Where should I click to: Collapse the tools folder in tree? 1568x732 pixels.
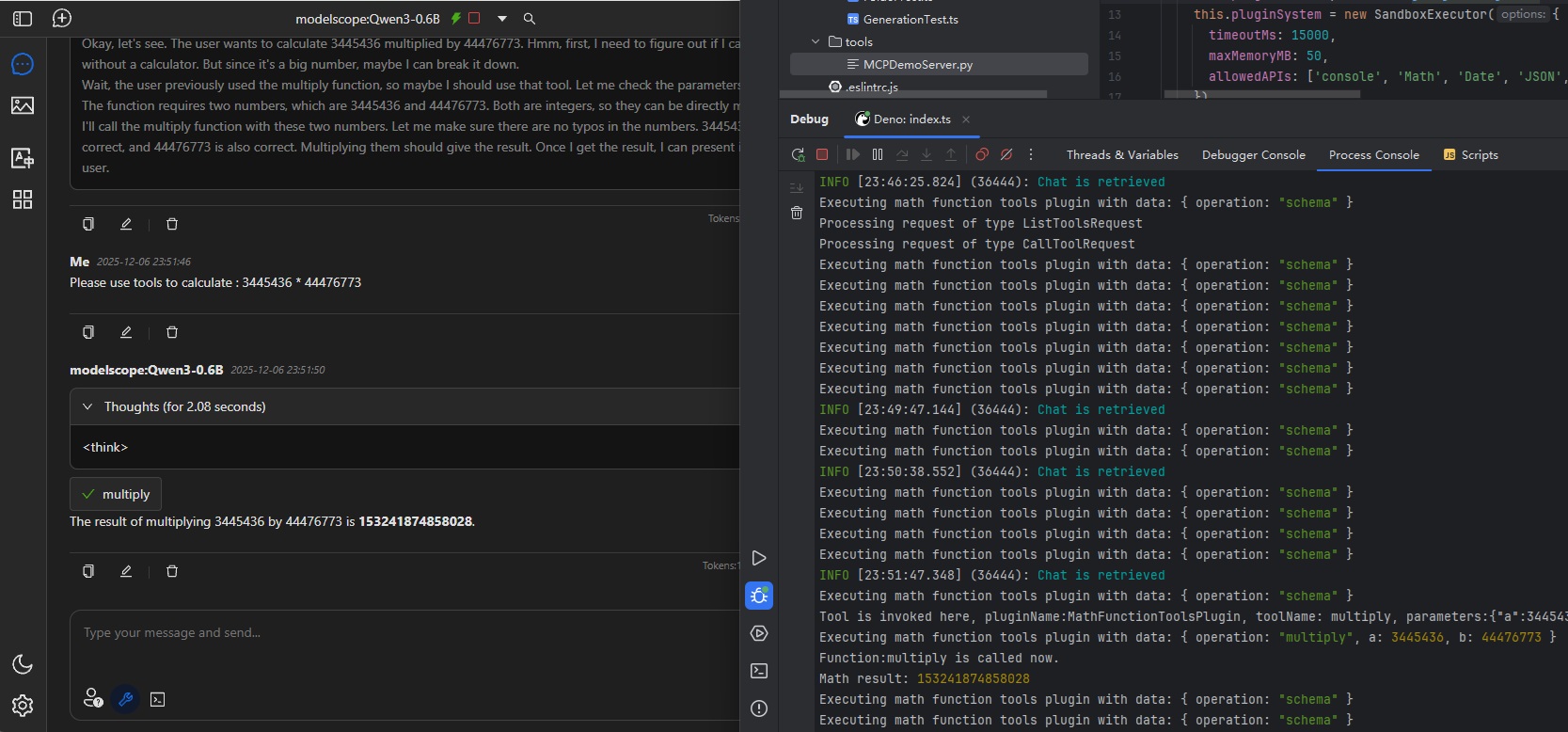coord(816,42)
